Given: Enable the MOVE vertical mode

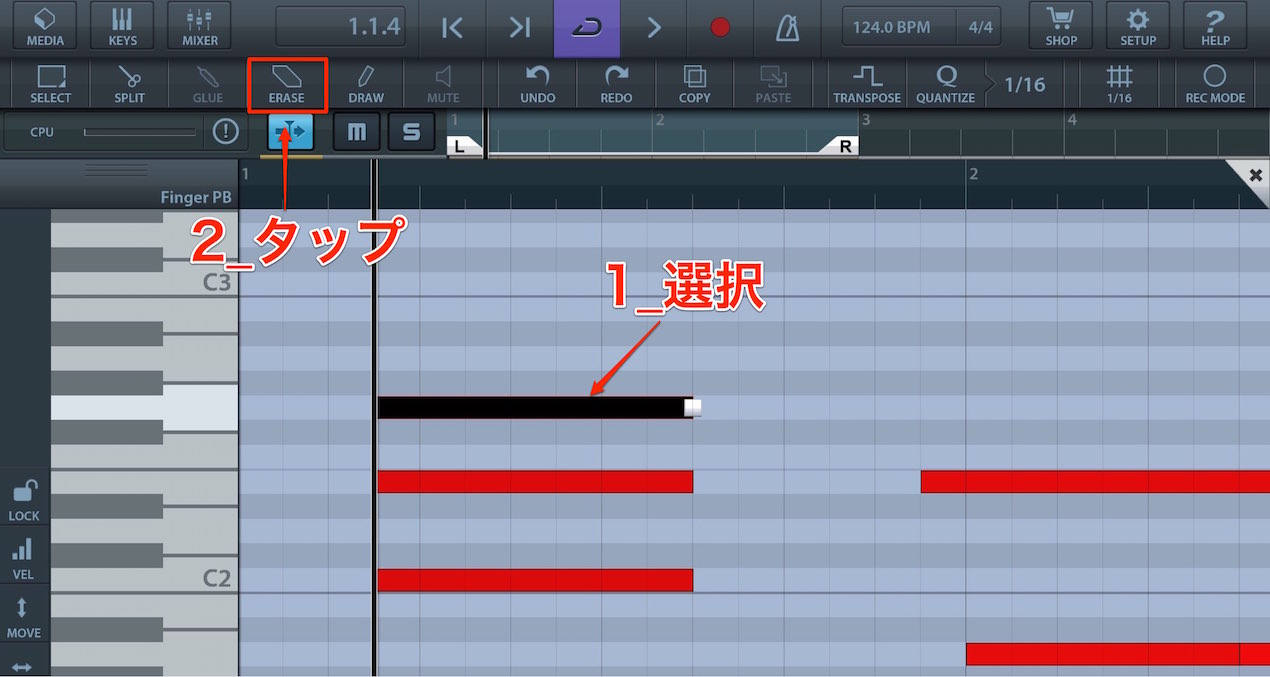Looking at the screenshot, I should [24, 616].
